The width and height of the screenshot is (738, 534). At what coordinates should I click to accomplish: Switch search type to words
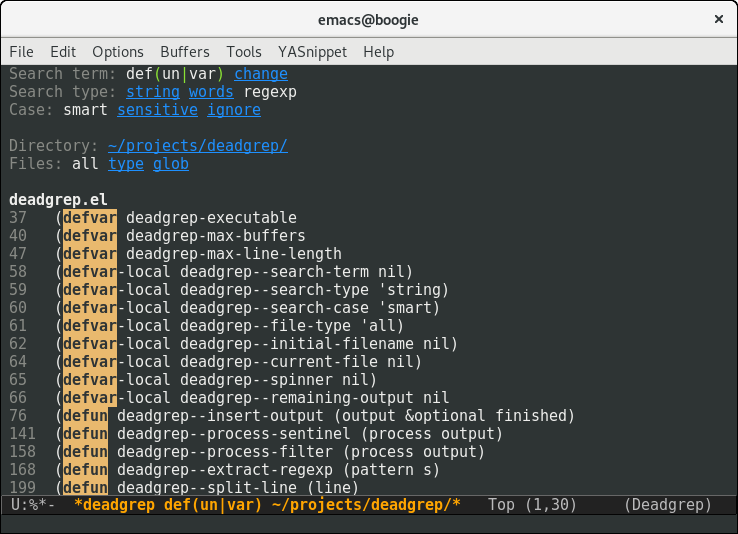pos(211,92)
